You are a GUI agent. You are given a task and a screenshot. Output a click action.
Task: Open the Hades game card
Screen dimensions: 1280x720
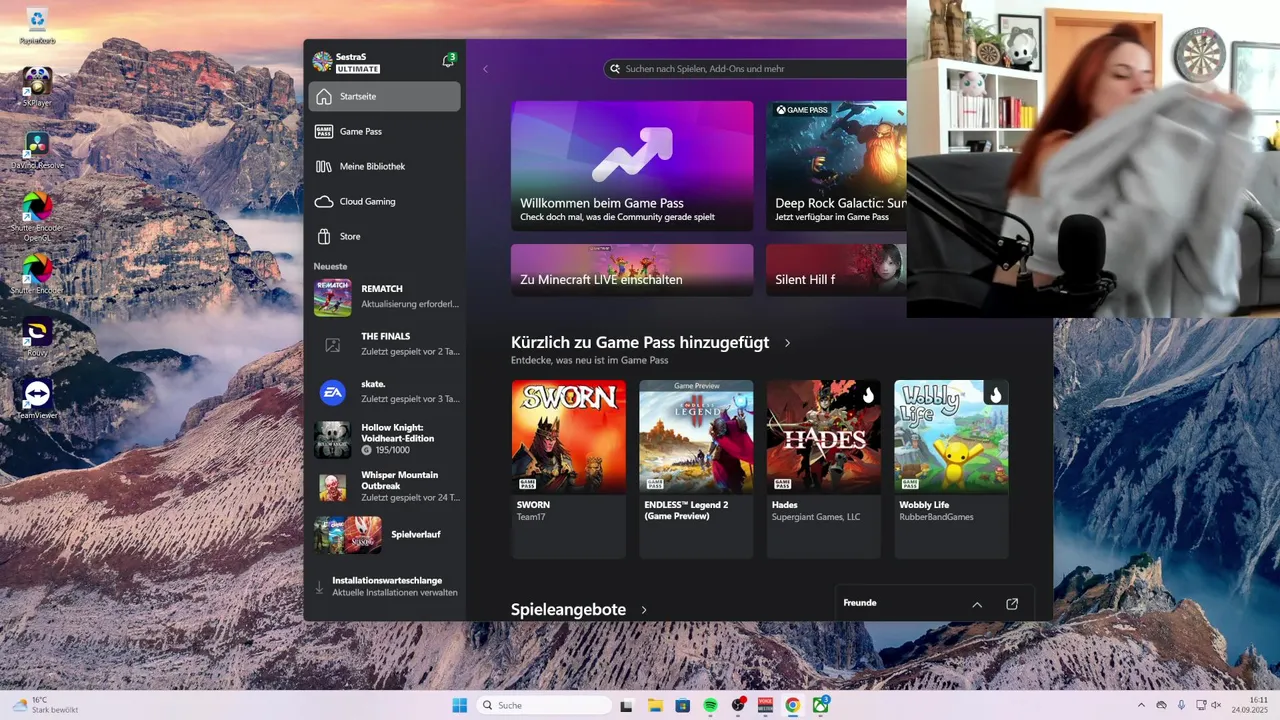coord(824,469)
